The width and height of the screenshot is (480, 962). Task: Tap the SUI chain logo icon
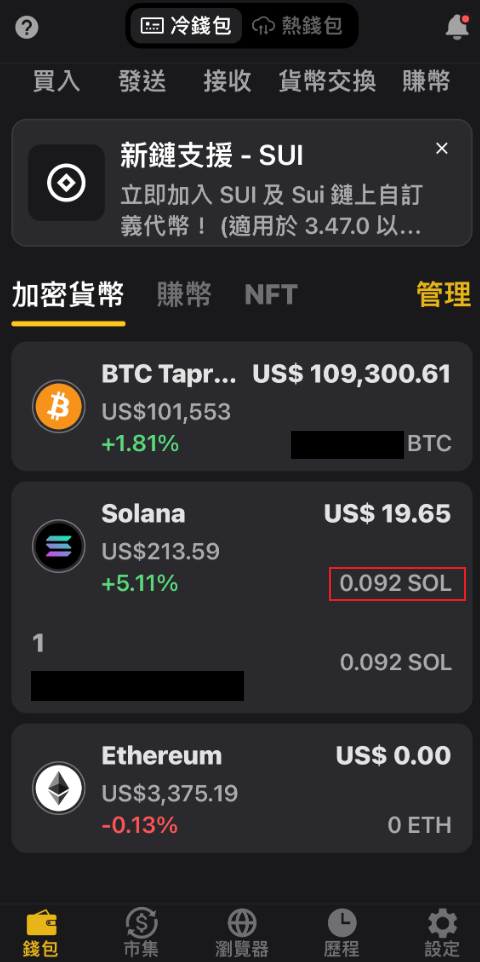(66, 183)
